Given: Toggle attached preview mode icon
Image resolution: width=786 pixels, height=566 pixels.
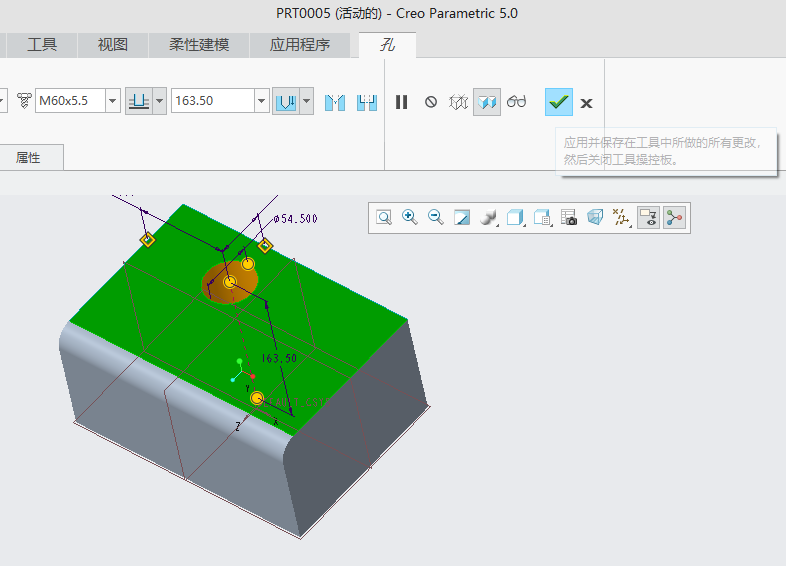Looking at the screenshot, I should click(x=487, y=102).
